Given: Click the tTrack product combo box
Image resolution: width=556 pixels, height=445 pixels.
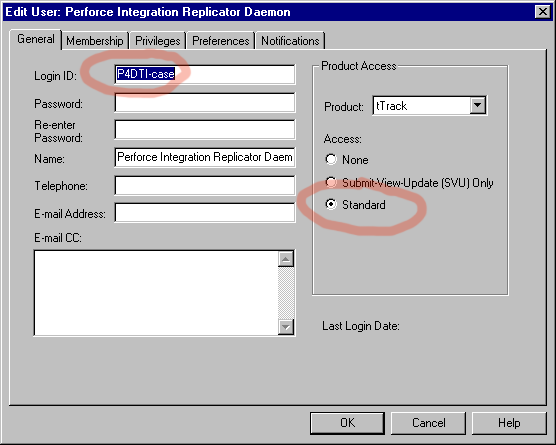Looking at the screenshot, I should [x=430, y=105].
